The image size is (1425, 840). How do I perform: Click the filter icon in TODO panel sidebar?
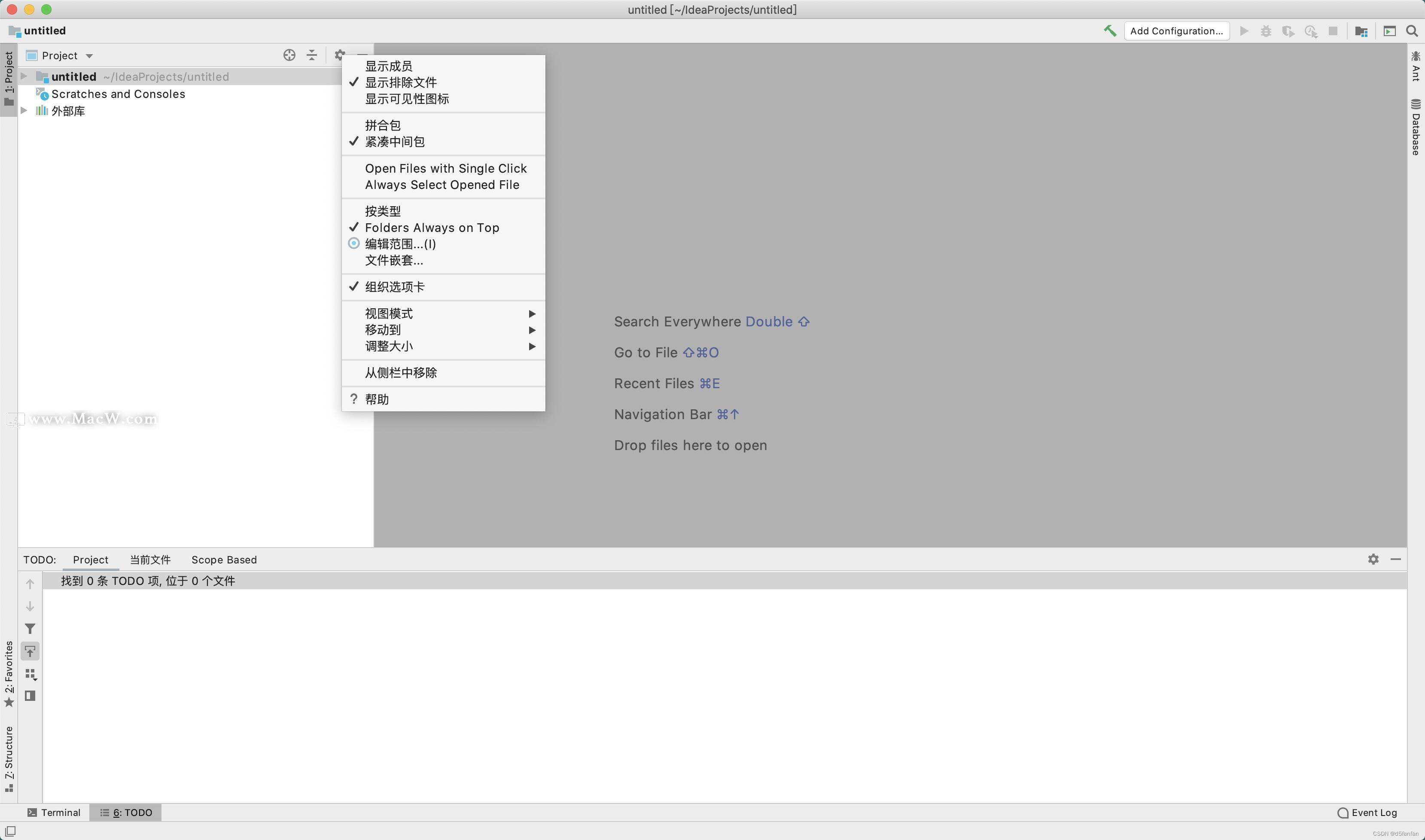[x=30, y=628]
